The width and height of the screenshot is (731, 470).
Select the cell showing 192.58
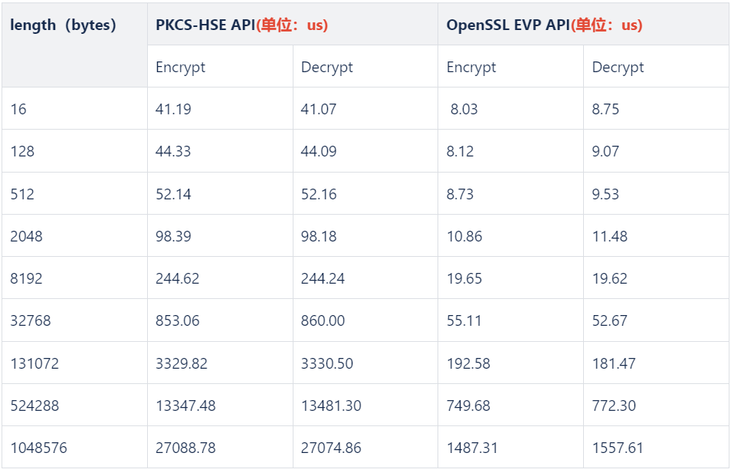pos(510,363)
